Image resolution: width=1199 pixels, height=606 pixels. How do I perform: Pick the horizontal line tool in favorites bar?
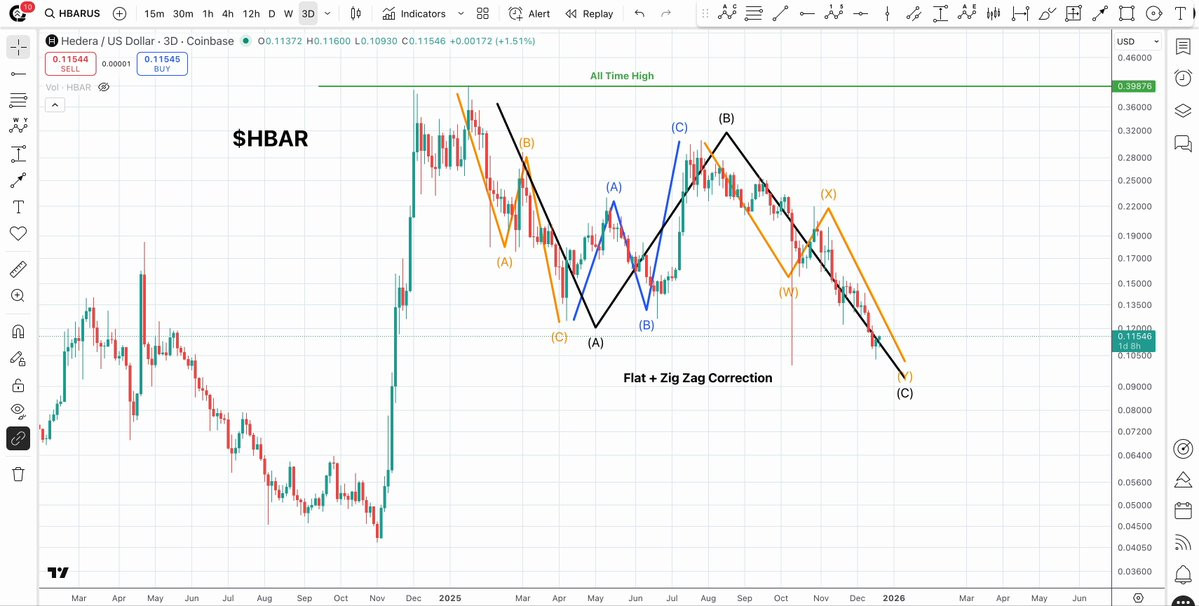pos(860,13)
